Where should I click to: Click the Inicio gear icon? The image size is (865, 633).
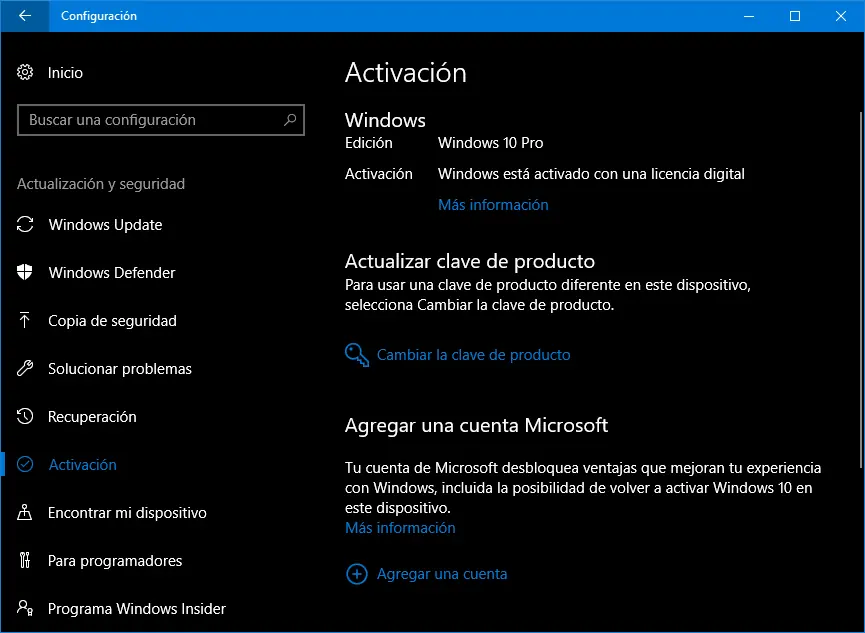(x=25, y=72)
